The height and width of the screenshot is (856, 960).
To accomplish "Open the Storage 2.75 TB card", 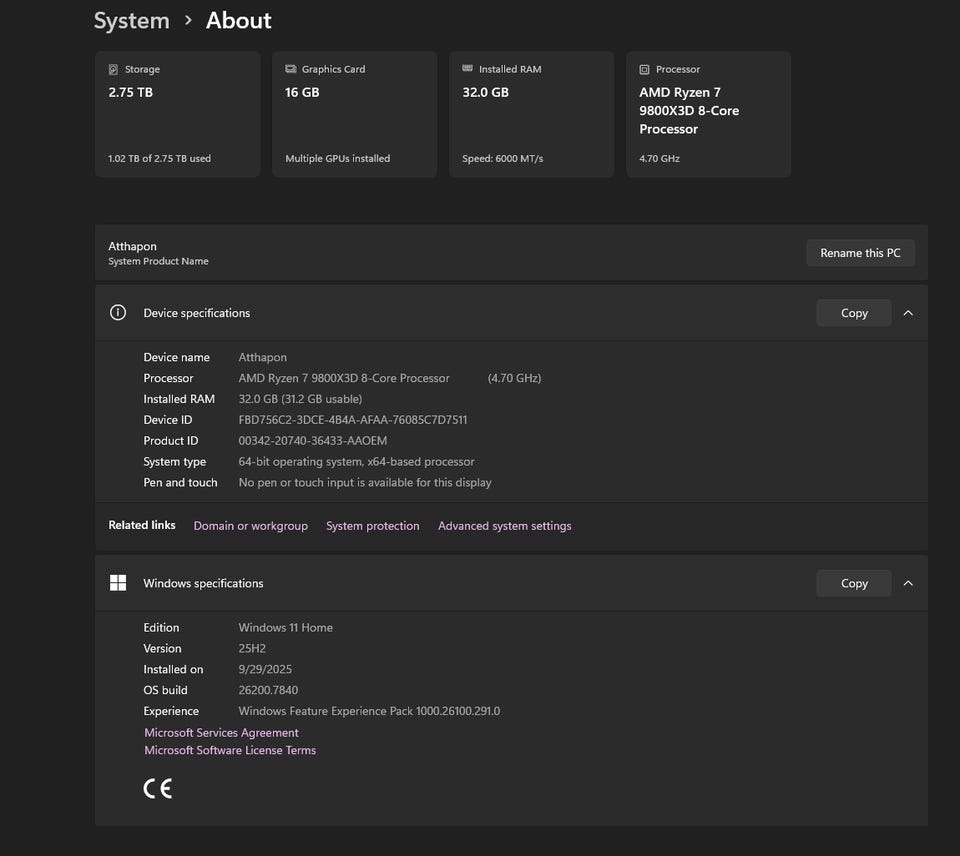I will [x=177, y=115].
